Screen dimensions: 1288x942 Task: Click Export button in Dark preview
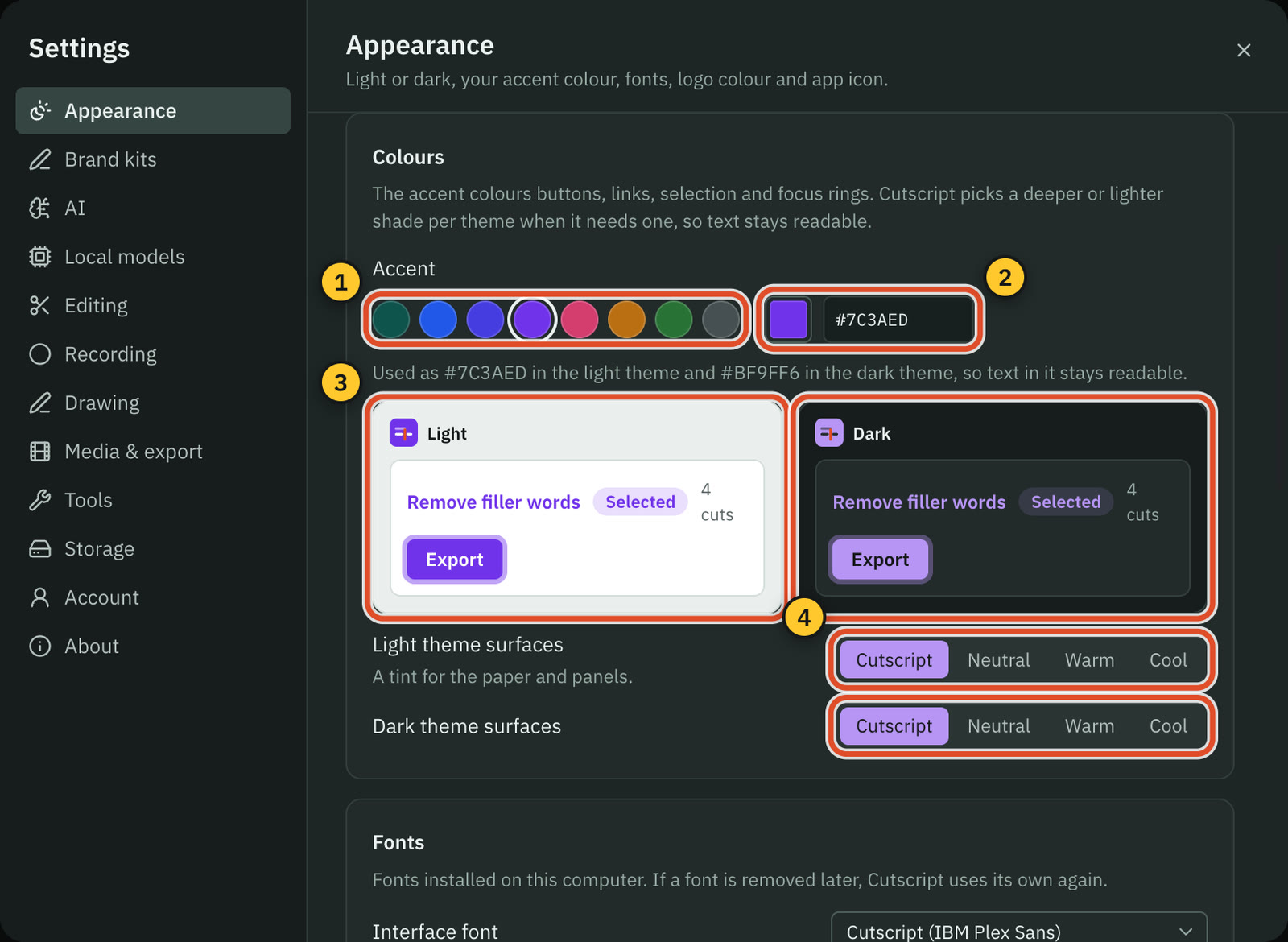pyautogui.click(x=881, y=560)
